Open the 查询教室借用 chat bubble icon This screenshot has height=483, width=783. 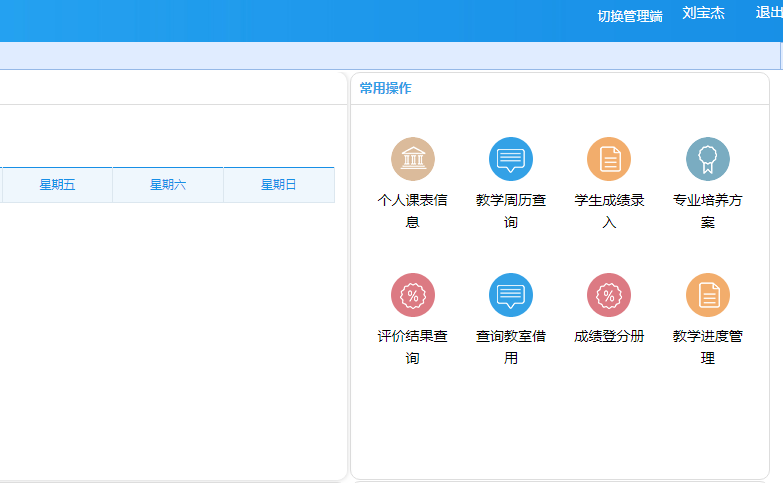(x=510, y=295)
